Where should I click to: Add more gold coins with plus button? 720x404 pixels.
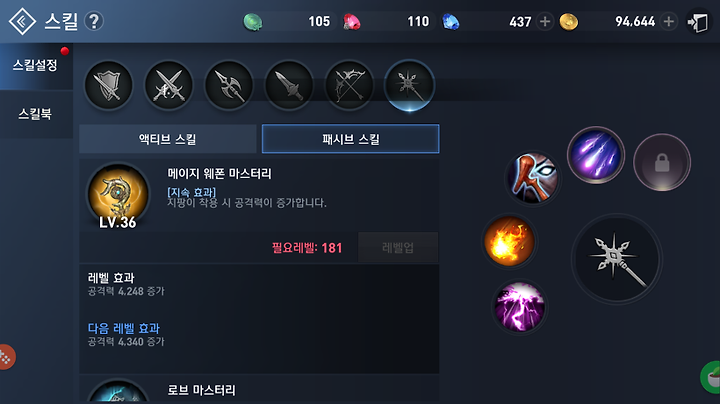click(x=669, y=21)
